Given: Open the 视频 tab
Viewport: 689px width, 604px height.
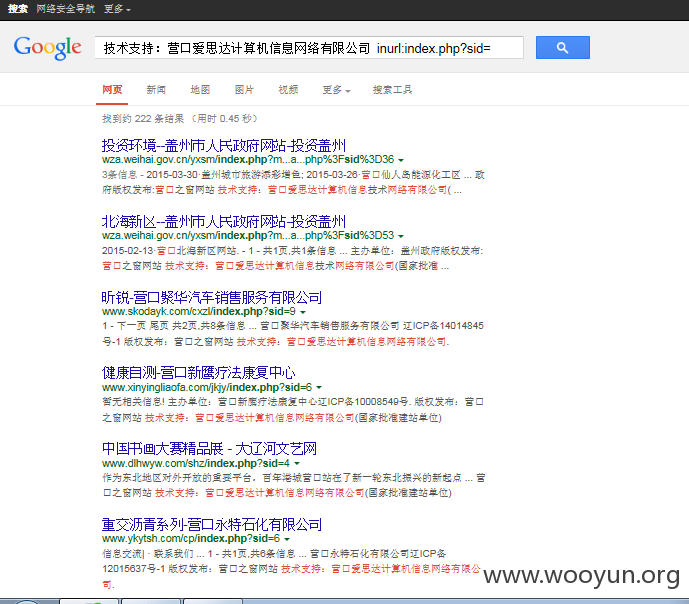Looking at the screenshot, I should pyautogui.click(x=288, y=90).
